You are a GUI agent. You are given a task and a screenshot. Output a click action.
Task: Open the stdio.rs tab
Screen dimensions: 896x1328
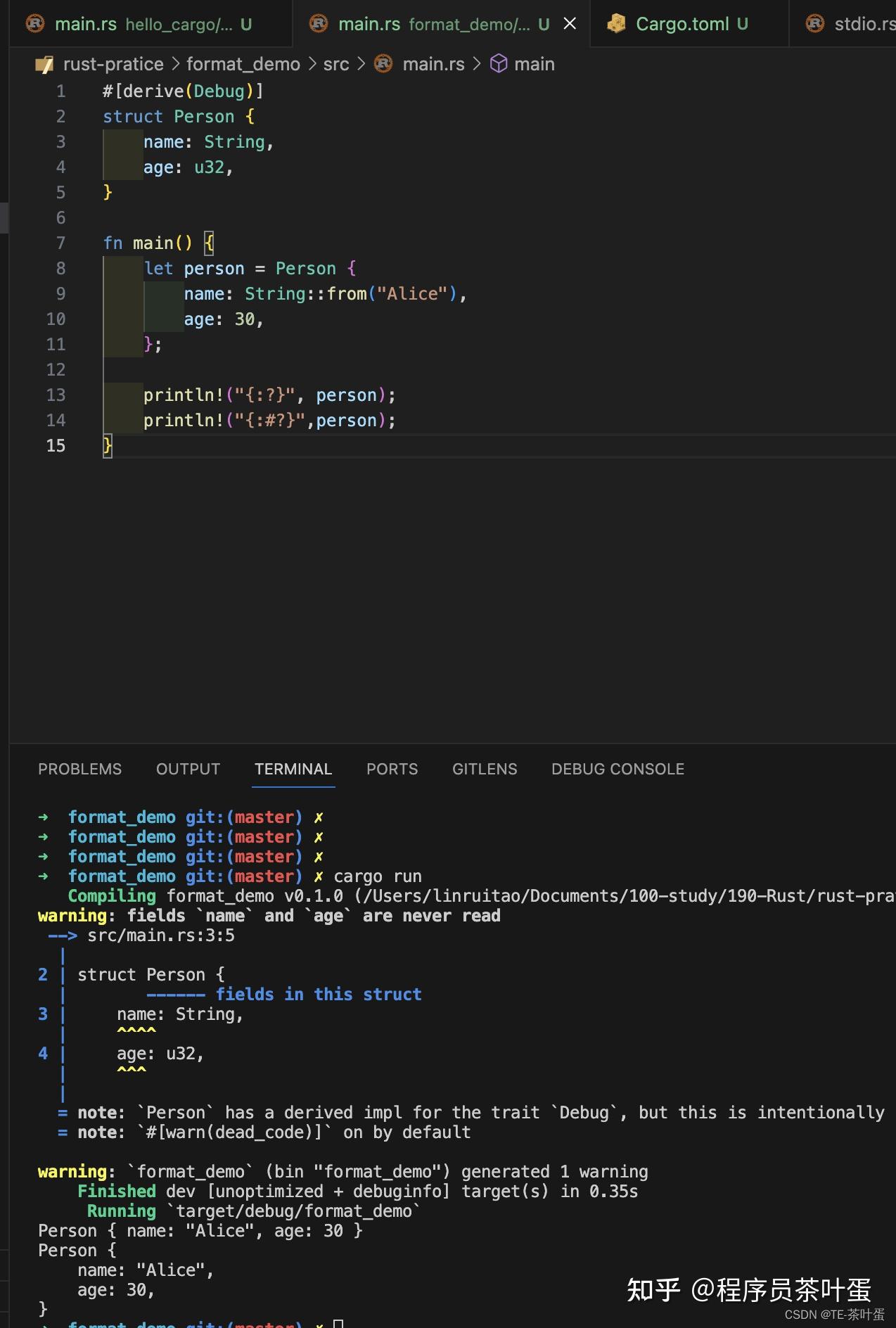pos(844,24)
